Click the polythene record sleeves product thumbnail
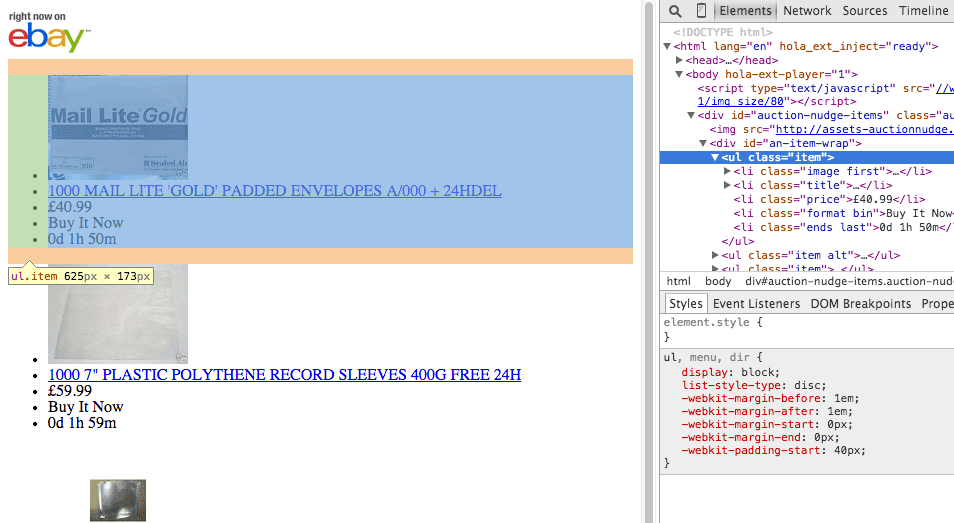Image resolution: width=954 pixels, height=523 pixels. pos(118,314)
